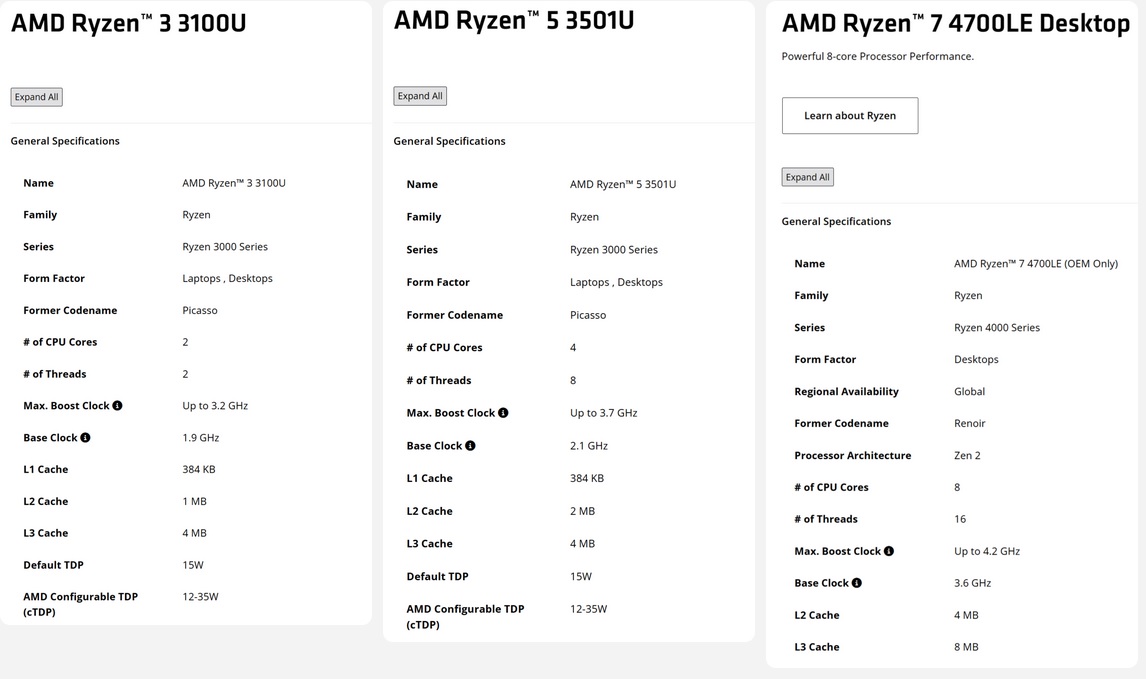Select the '2.1 GHz' base clock value

click(x=589, y=446)
